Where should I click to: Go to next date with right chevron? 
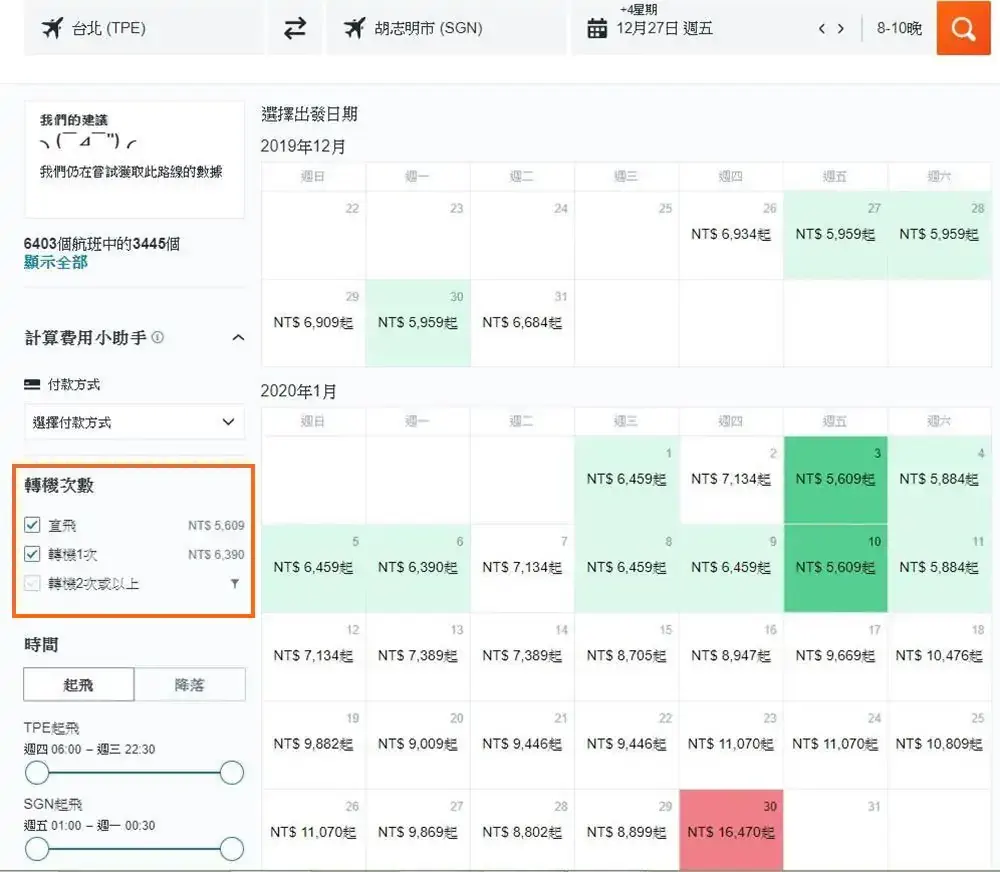(x=841, y=29)
